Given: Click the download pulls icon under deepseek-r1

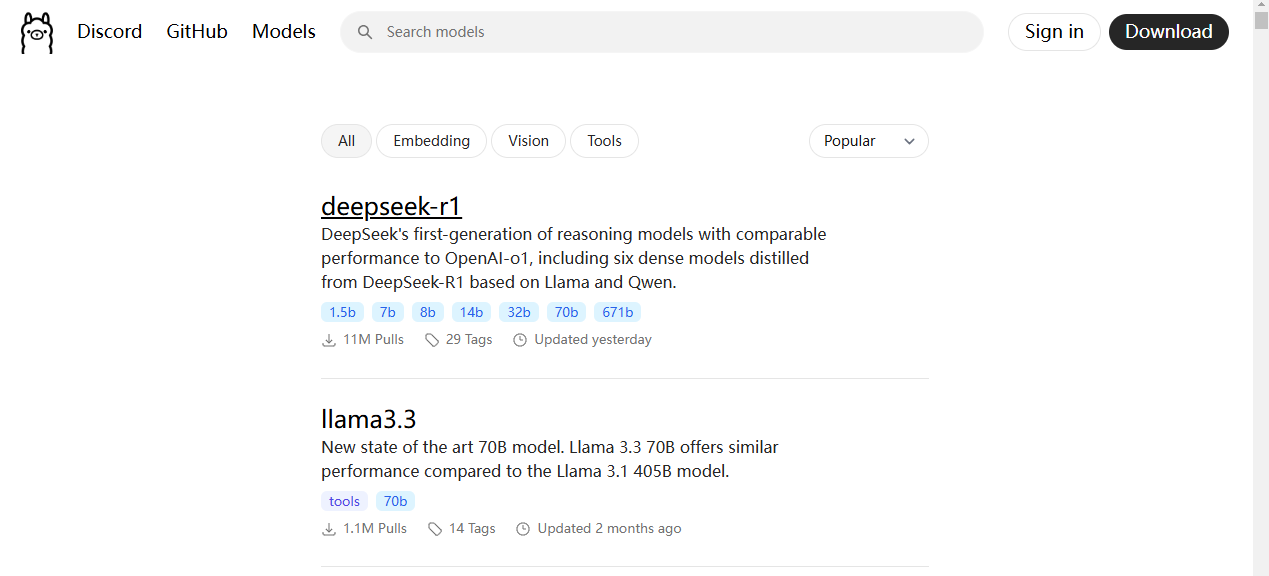Looking at the screenshot, I should click(329, 340).
